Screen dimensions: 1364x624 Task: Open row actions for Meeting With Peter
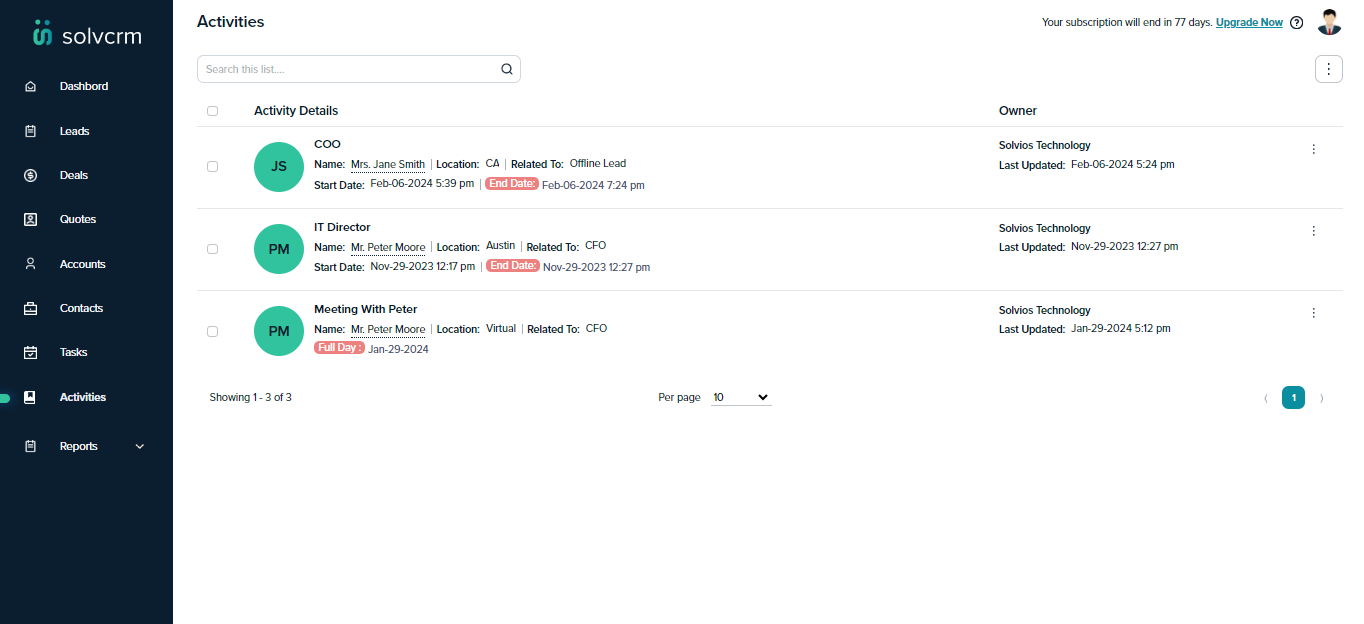[1314, 313]
